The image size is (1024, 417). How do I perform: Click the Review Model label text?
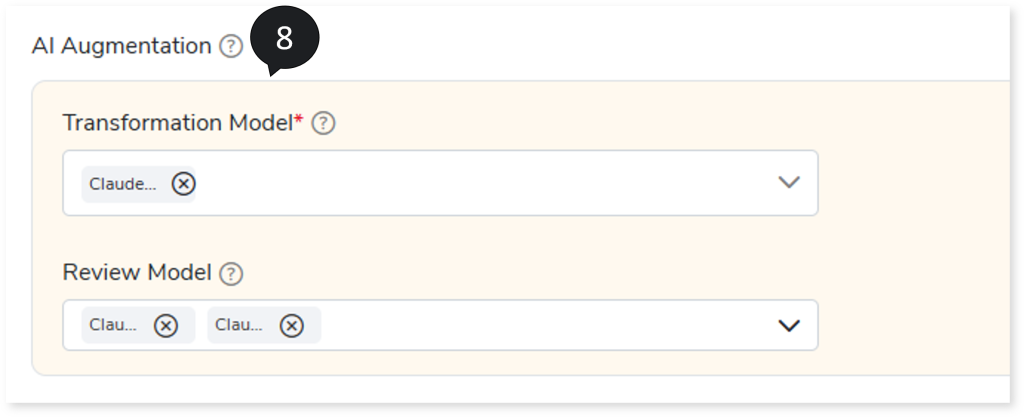point(137,273)
